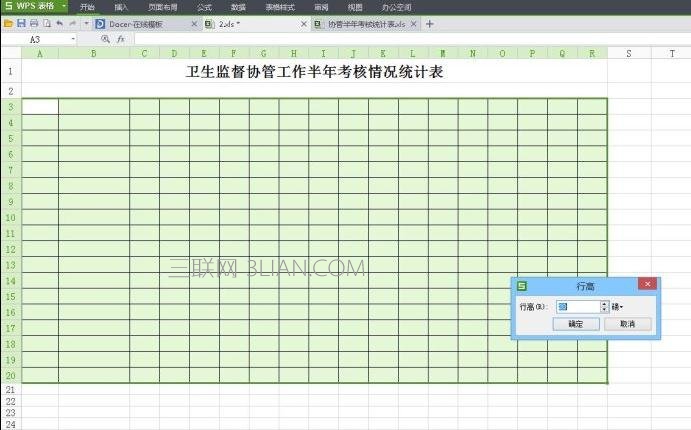Click 取消 in the 行高 dialog
This screenshot has width=691, height=430.
coord(628,324)
